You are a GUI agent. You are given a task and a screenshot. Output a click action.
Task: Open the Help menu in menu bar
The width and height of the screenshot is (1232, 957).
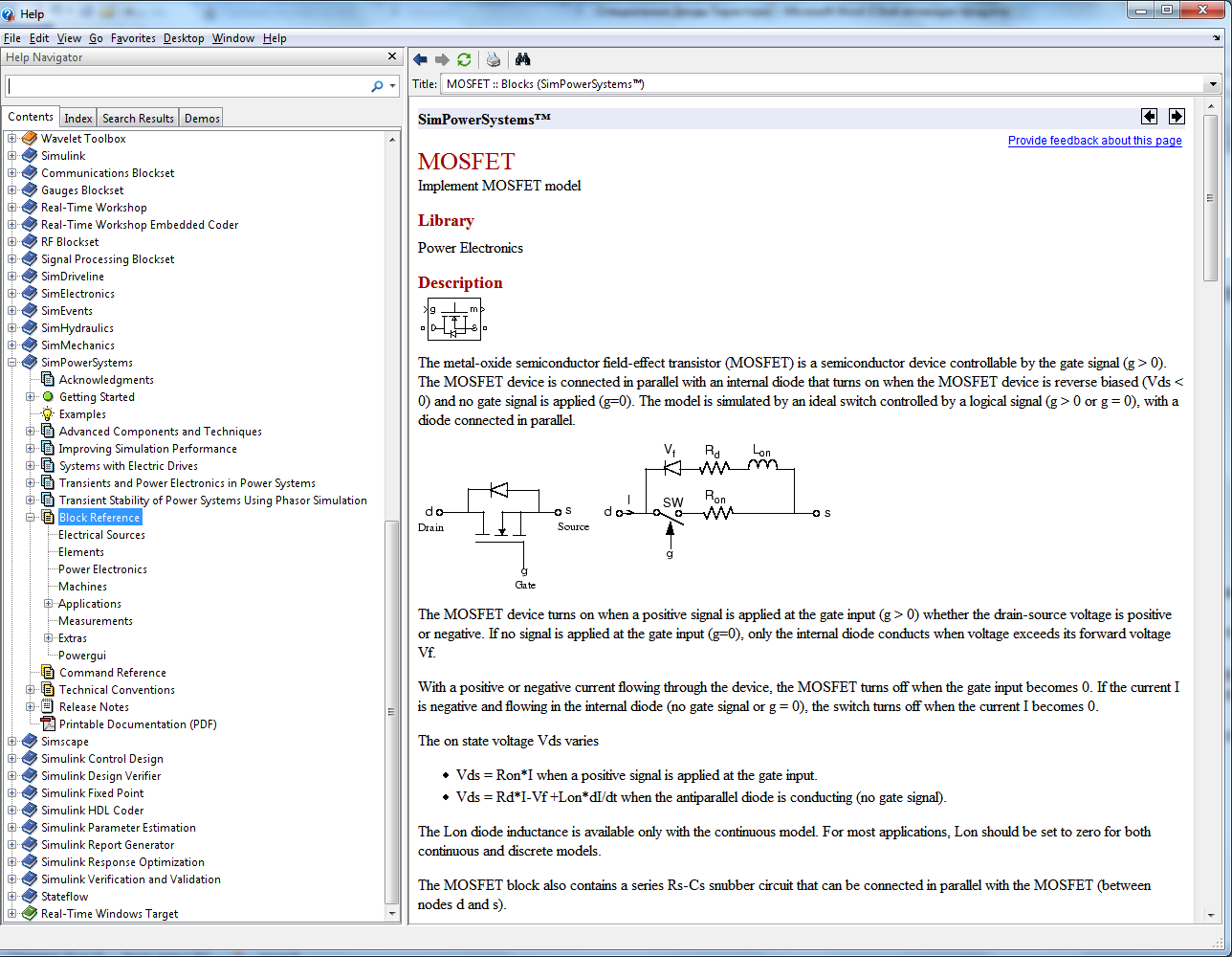275,38
